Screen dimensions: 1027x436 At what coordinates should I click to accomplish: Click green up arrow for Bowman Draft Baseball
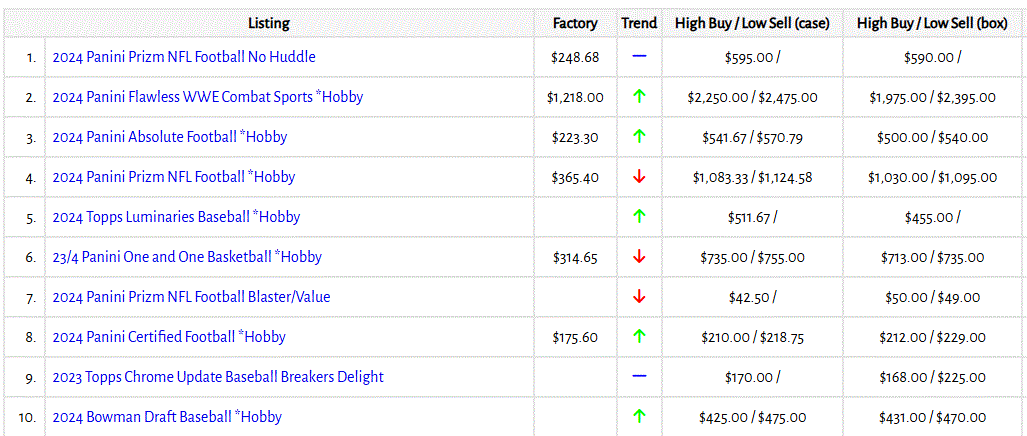(x=639, y=417)
